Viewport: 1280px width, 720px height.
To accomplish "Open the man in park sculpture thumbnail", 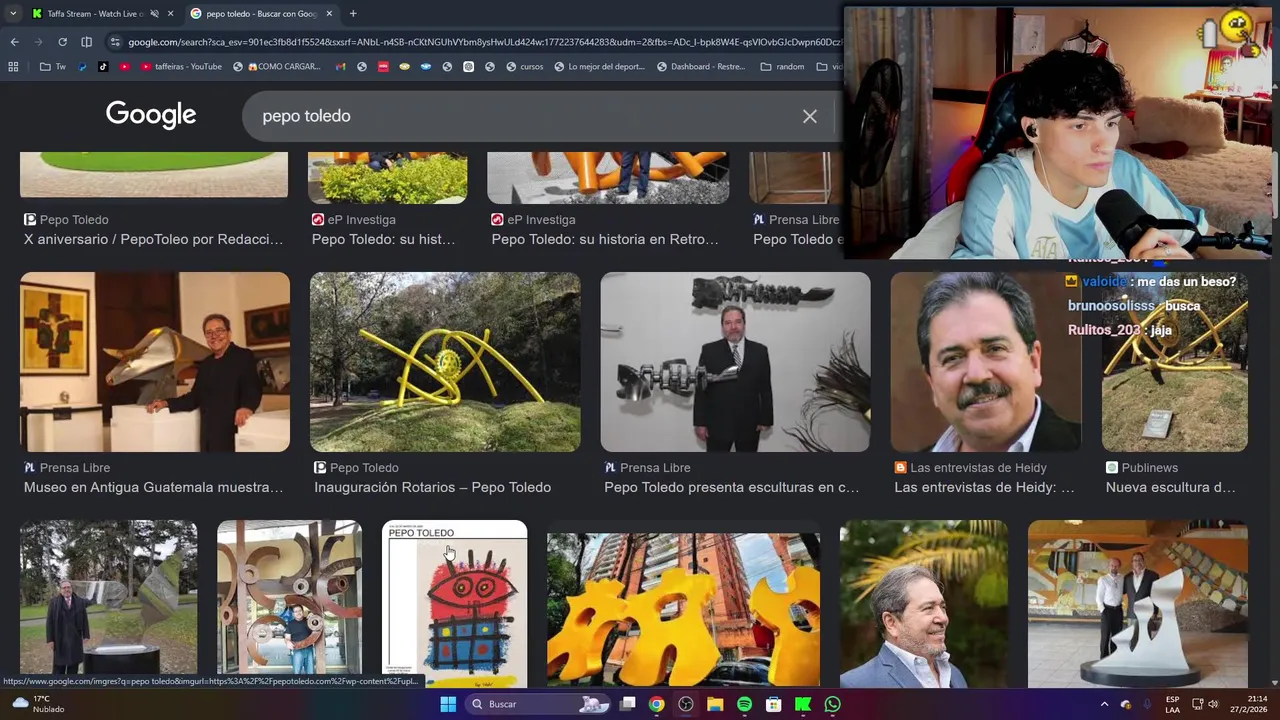I will (x=109, y=604).
